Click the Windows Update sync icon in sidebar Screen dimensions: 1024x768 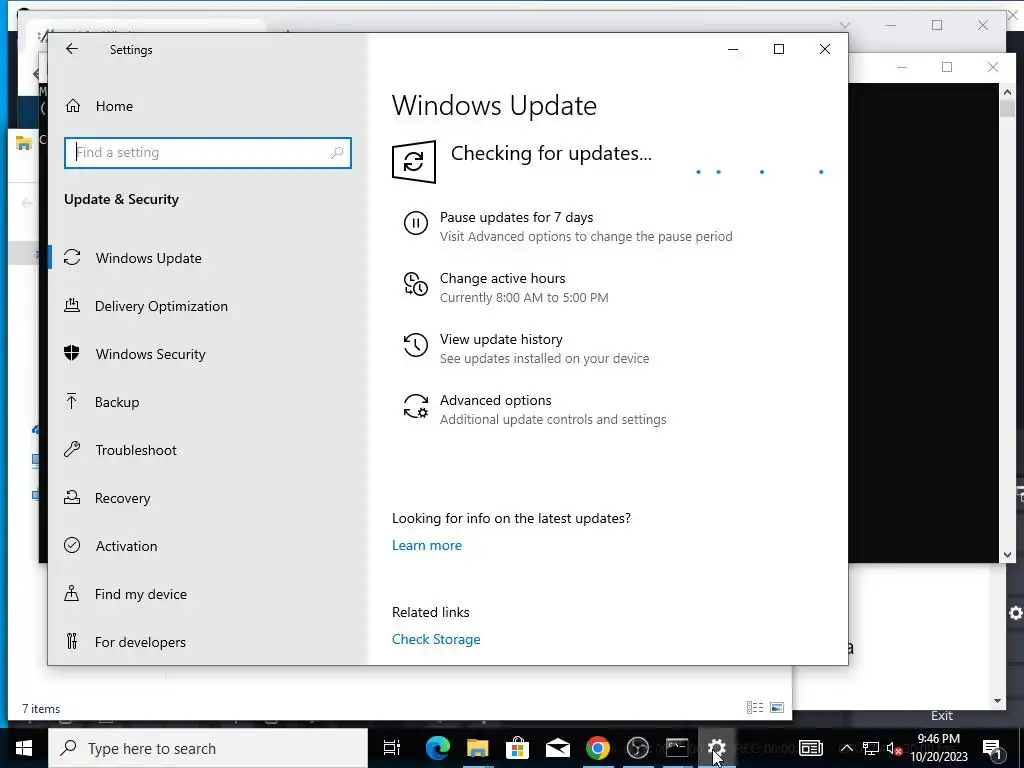[x=72, y=257]
